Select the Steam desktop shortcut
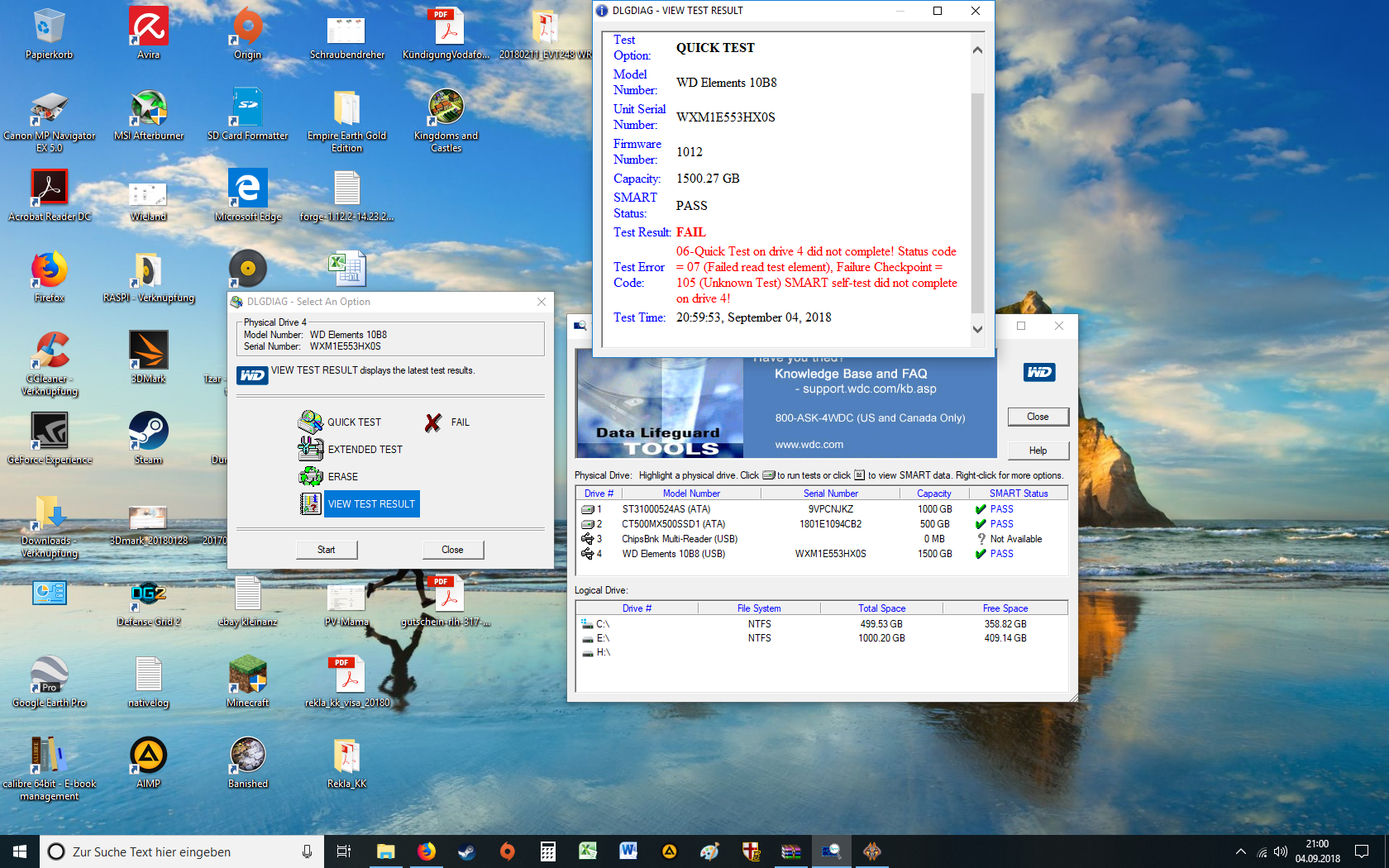The width and height of the screenshot is (1389, 868). tap(149, 439)
